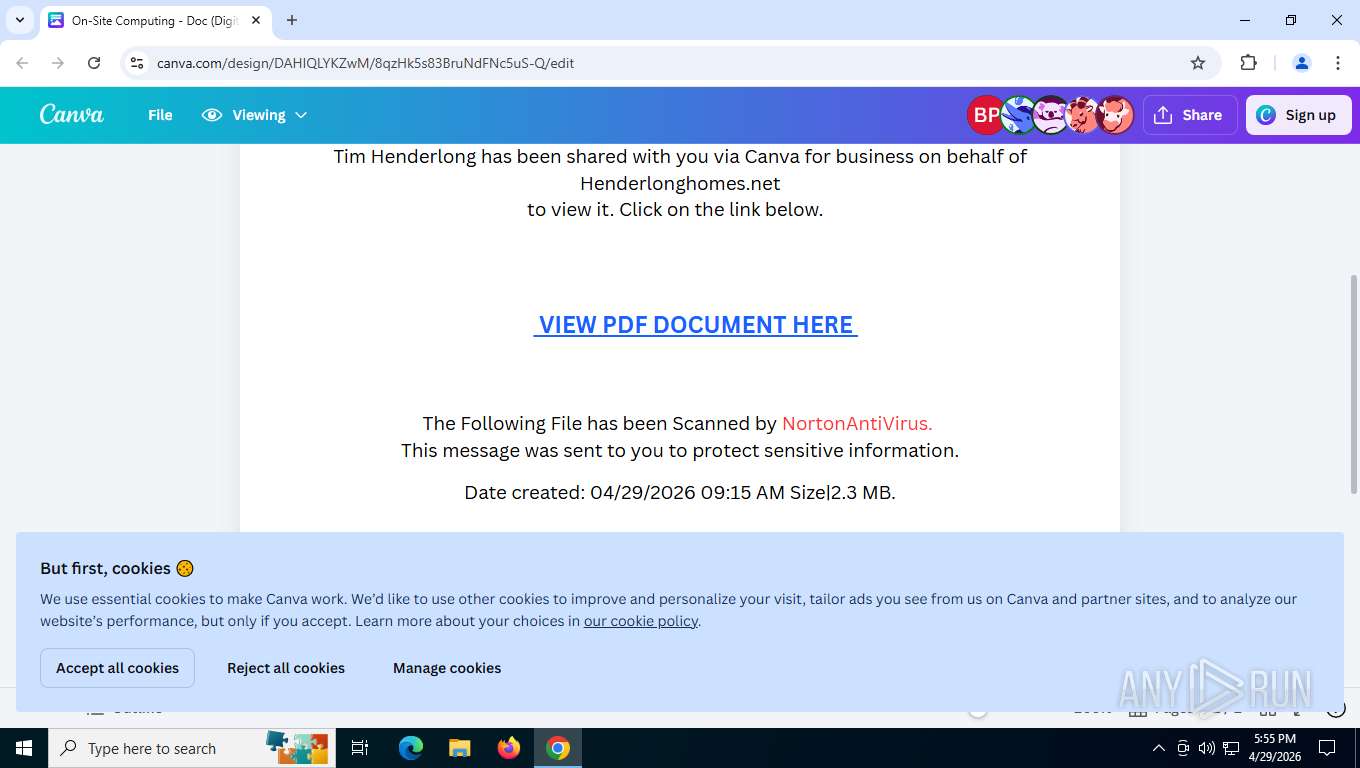Bookmark this page with the star icon
This screenshot has height=768, width=1360.
pyautogui.click(x=1198, y=63)
